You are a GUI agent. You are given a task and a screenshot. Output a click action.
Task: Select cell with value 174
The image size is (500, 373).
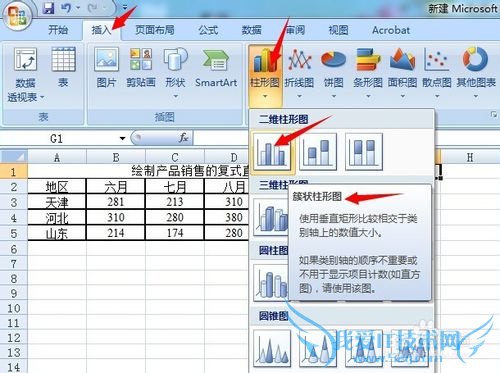point(175,233)
